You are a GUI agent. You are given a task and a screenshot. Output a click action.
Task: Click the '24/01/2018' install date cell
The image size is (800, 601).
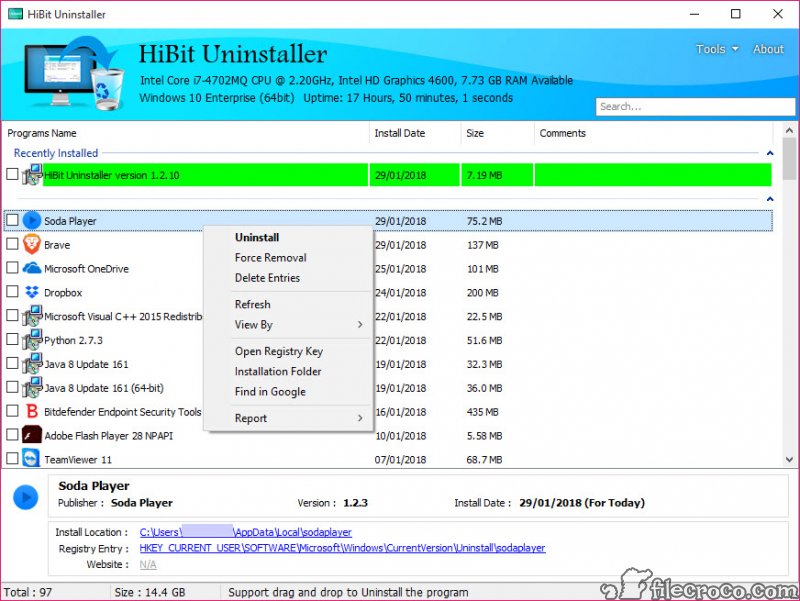coord(401,292)
